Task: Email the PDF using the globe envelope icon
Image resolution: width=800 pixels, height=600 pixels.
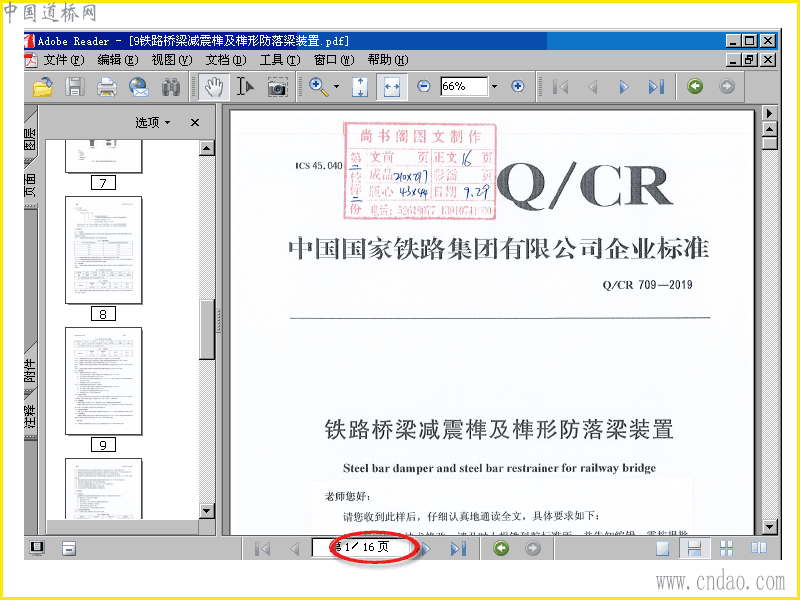Action: coord(139,86)
